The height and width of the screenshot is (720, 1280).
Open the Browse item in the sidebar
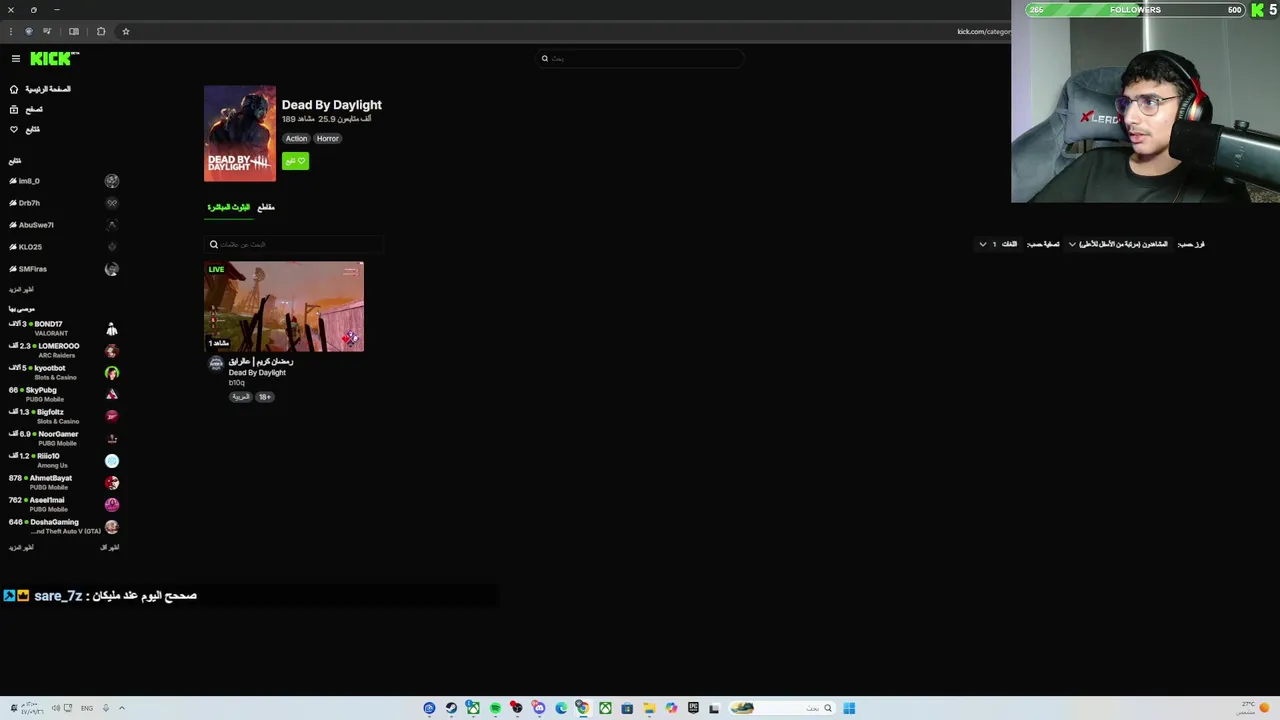click(x=27, y=109)
